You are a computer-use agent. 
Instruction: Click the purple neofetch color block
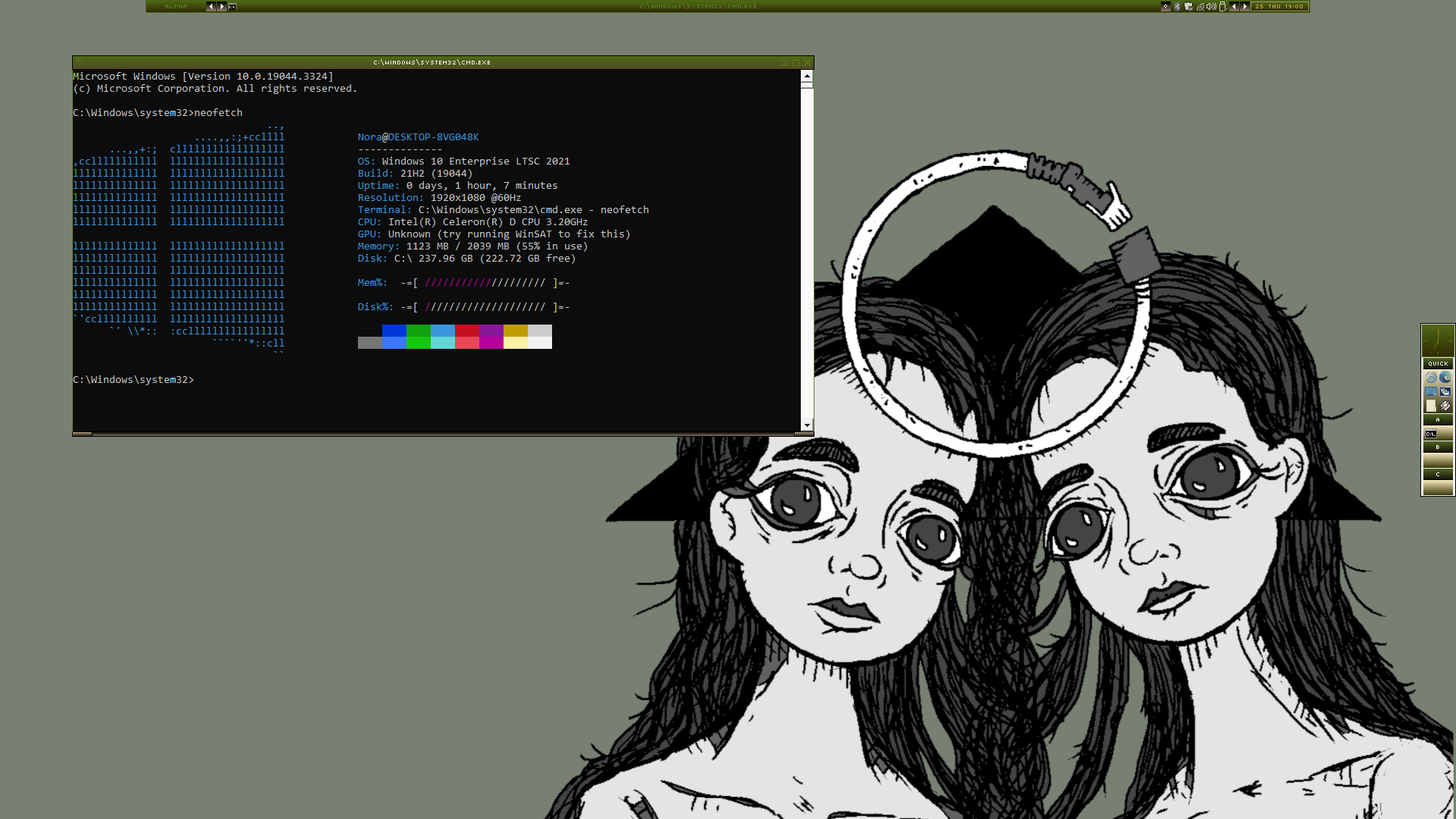pyautogui.click(x=491, y=331)
